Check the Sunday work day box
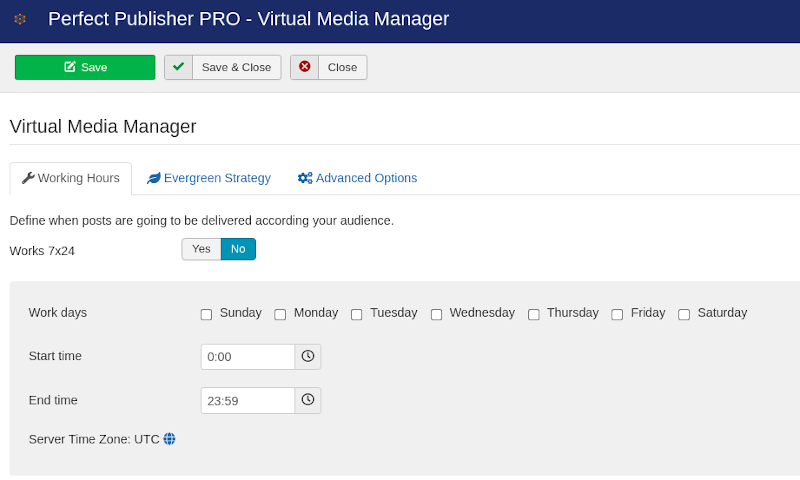This screenshot has width=800, height=480. (206, 314)
